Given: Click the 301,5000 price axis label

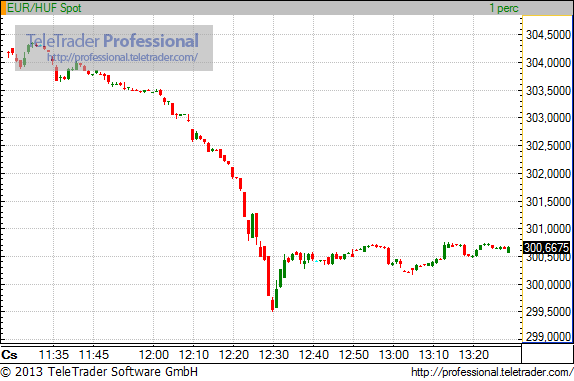Looking at the screenshot, I should point(548,201).
